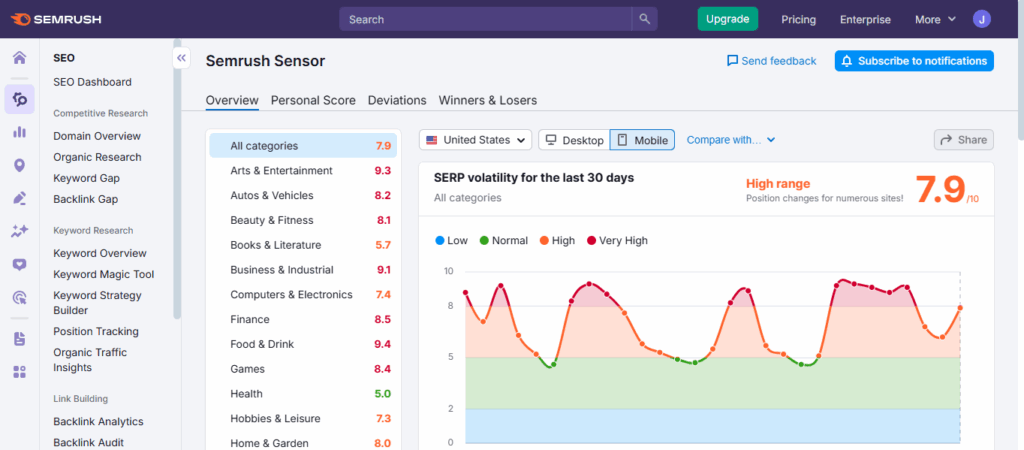
Task: Select Food & Drink category
Action: pyautogui.click(x=303, y=344)
